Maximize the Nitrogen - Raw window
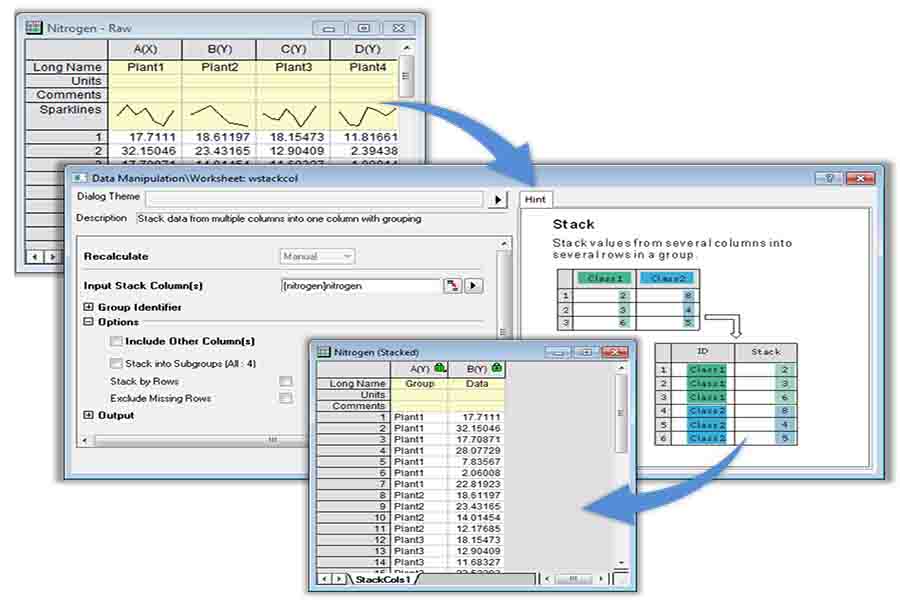Screen dimensions: 900x600 (364, 28)
